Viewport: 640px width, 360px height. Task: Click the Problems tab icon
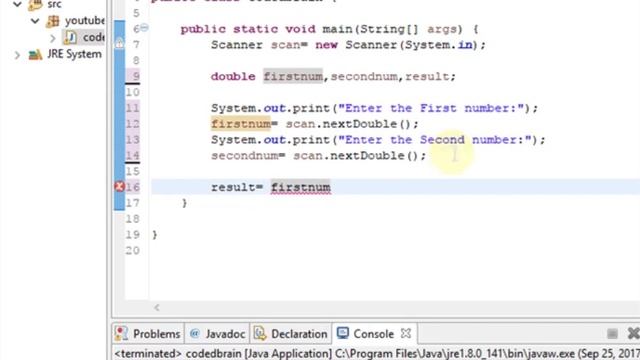(121, 333)
